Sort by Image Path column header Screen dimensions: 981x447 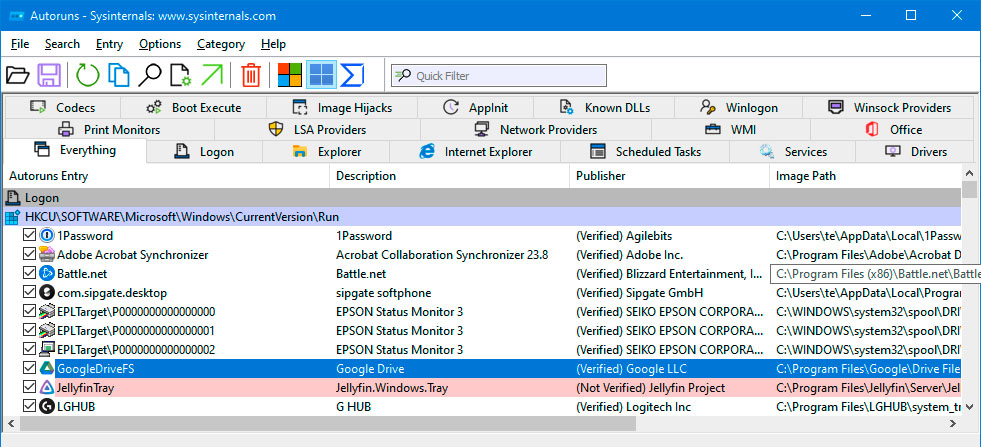coord(866,176)
